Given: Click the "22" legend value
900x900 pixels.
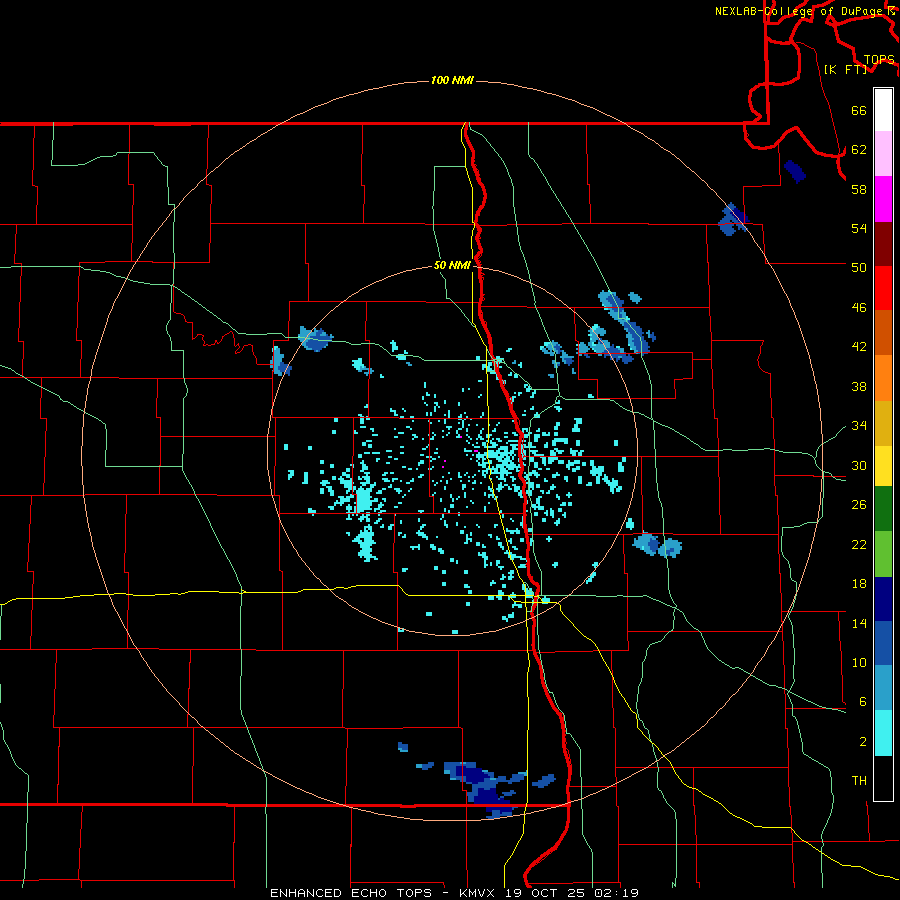Looking at the screenshot, I should [859, 544].
